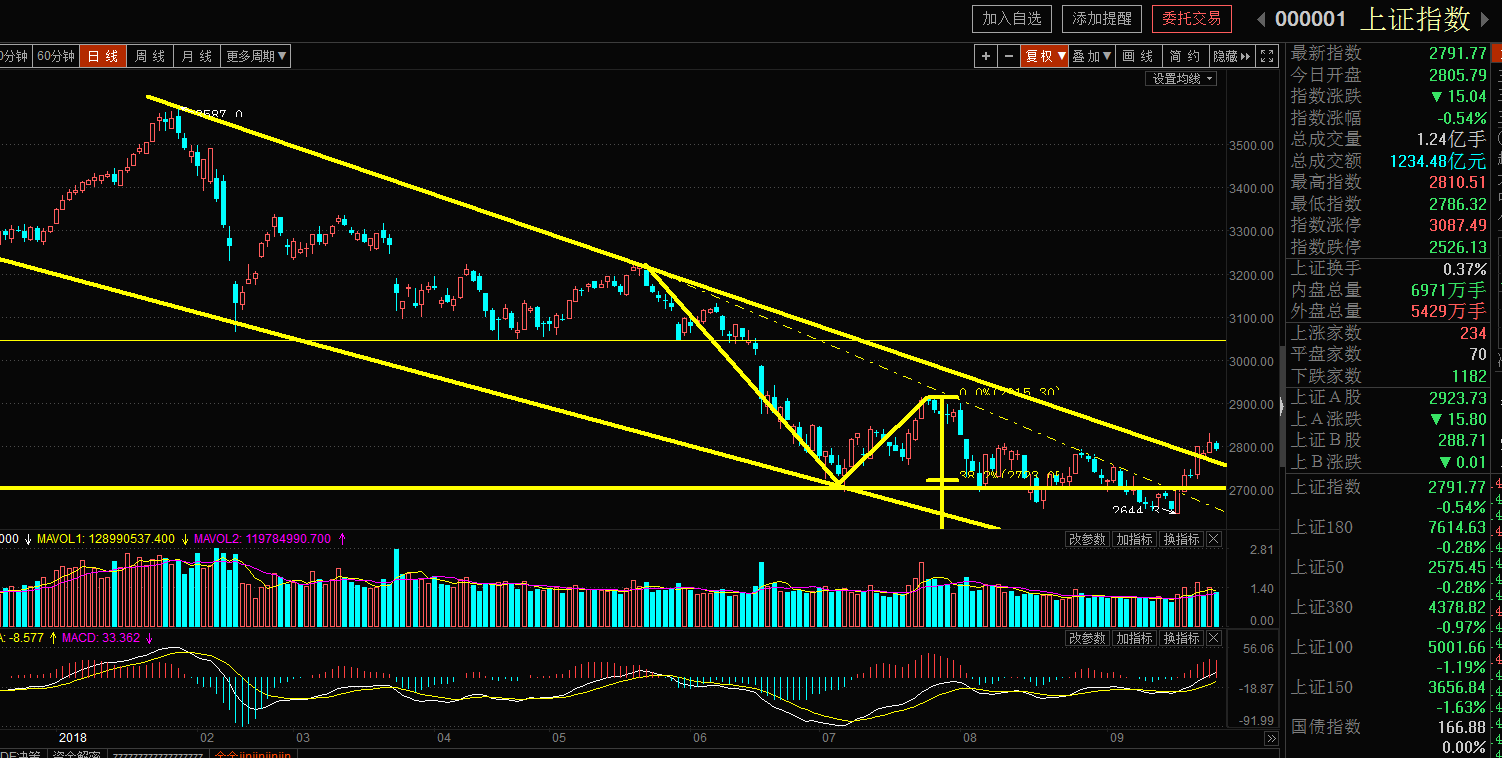Close the volume indicator panel
Screen dimensions: 1502x758
pyautogui.click(x=1214, y=540)
